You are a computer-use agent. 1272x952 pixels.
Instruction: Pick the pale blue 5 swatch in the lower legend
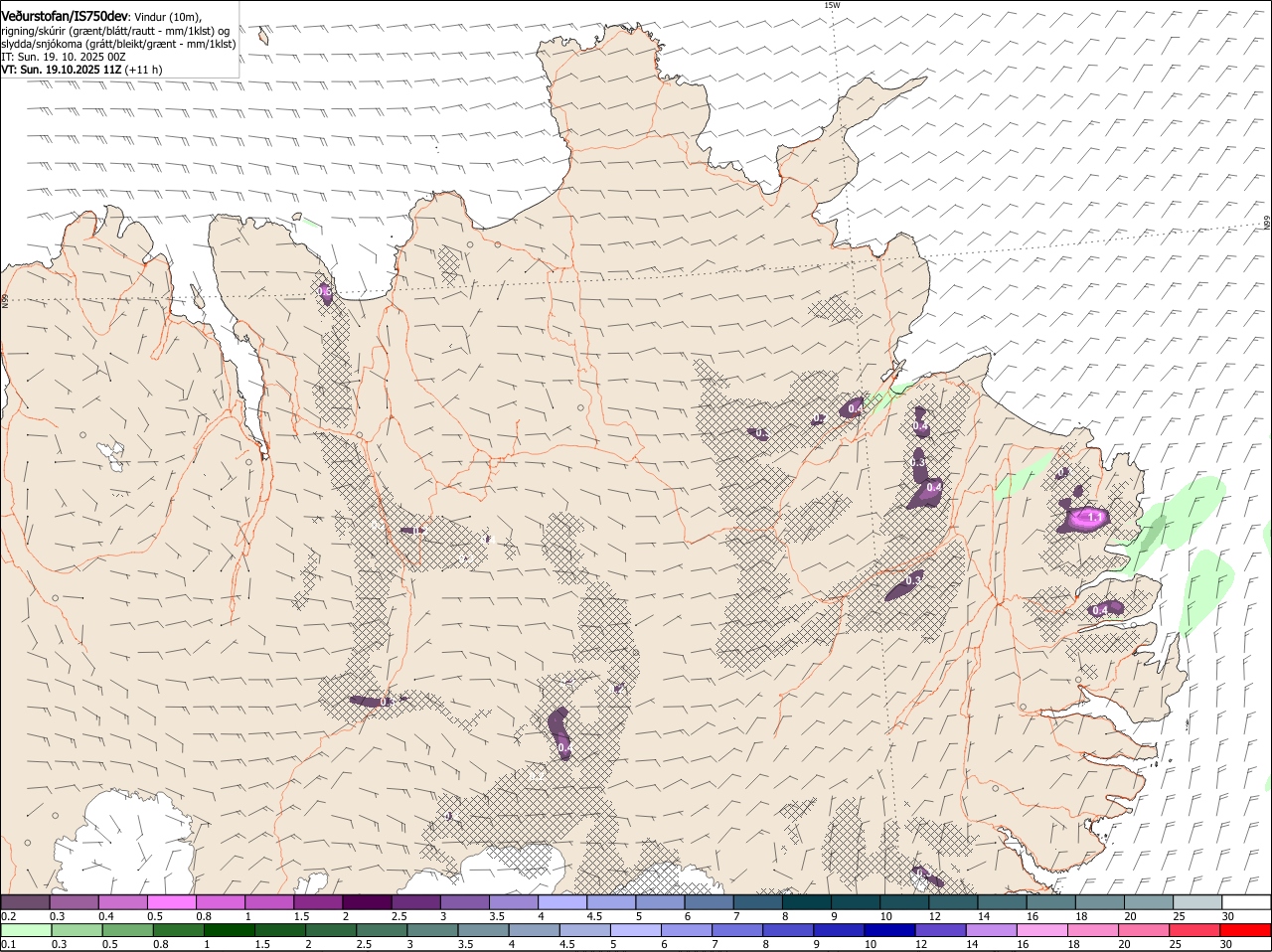click(634, 931)
